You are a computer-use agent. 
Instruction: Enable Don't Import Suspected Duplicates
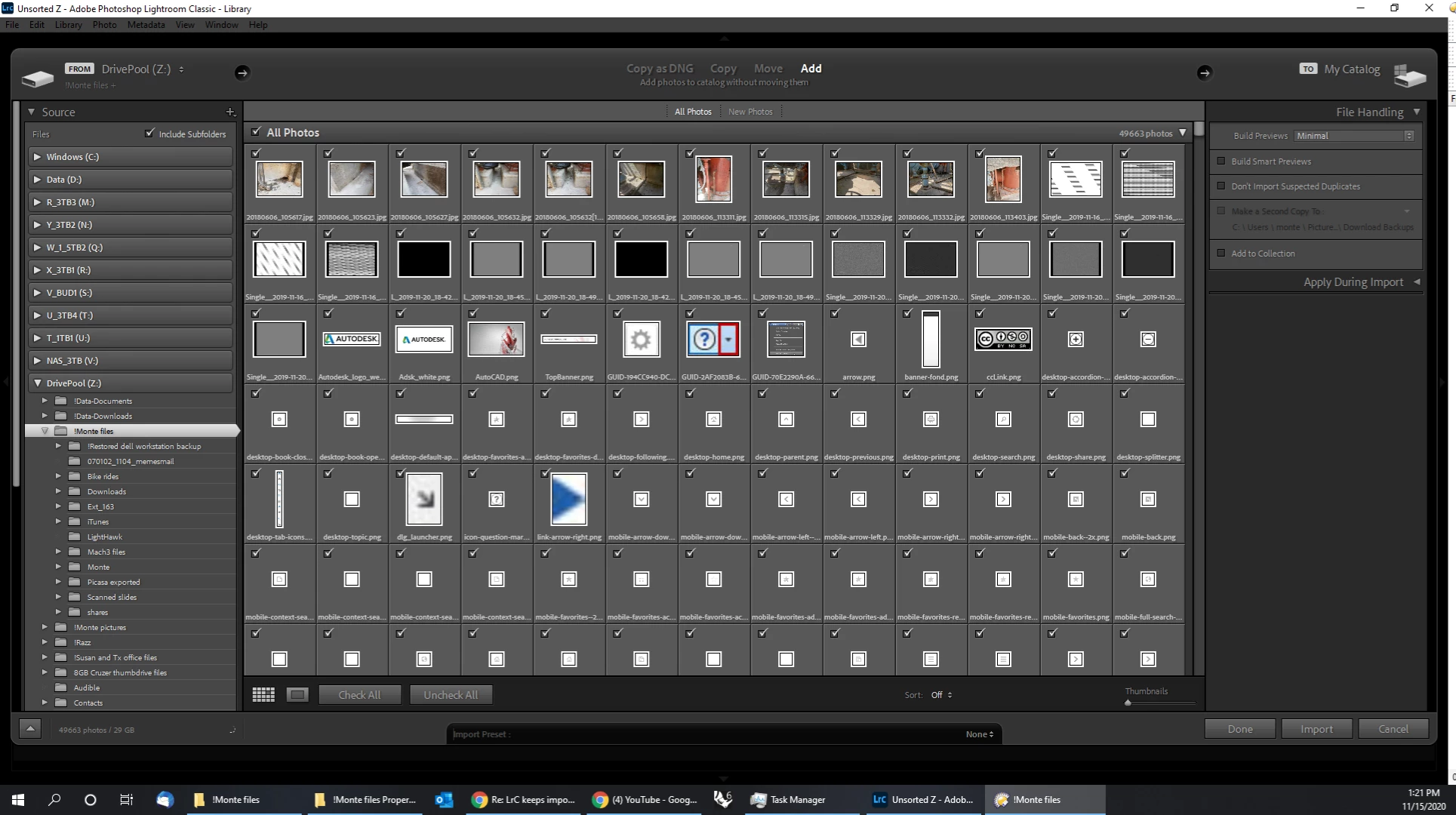pos(1221,186)
